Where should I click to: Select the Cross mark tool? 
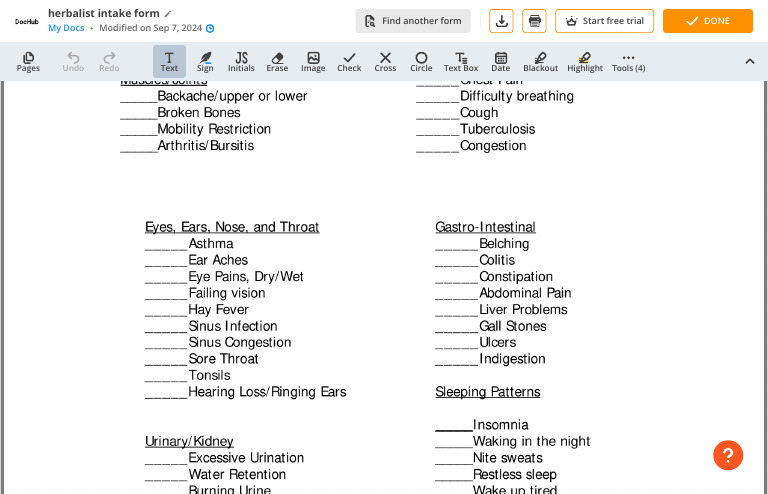tap(385, 62)
